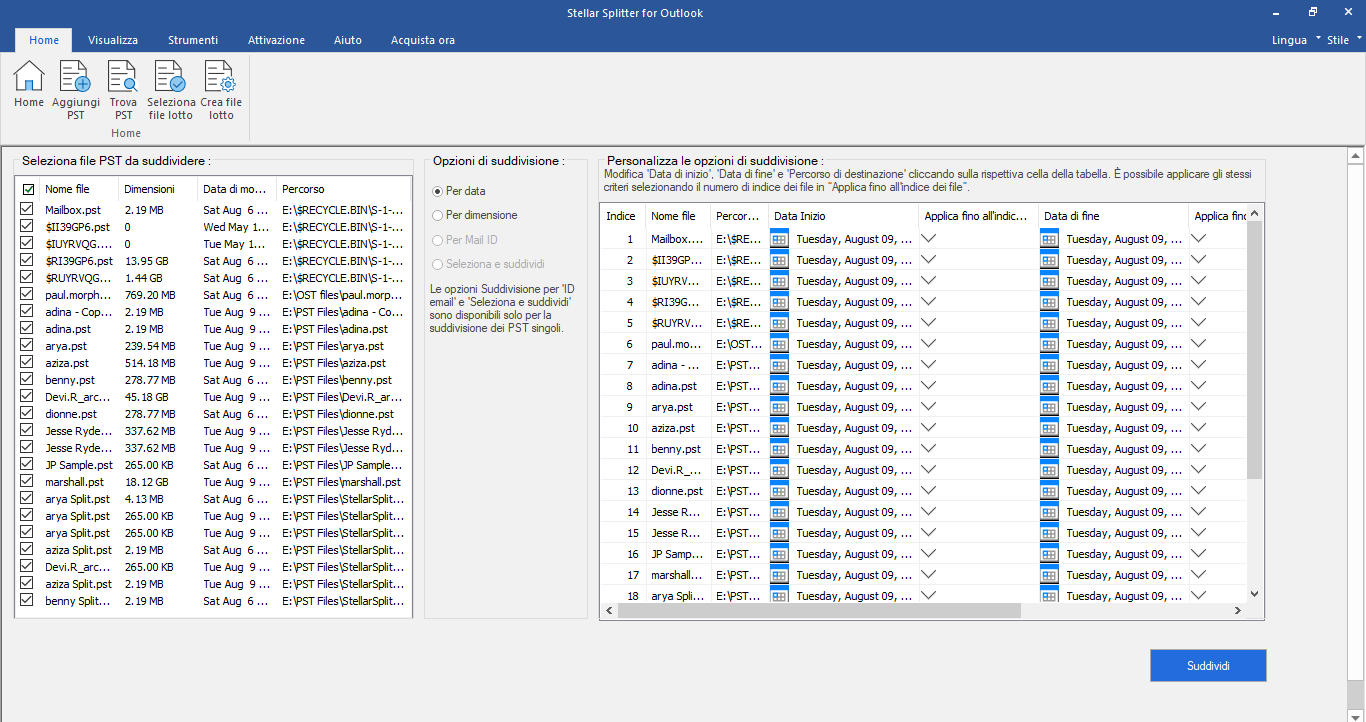Open the Strumenti ribbon tab
Image resolution: width=1366 pixels, height=722 pixels.
[x=193, y=40]
